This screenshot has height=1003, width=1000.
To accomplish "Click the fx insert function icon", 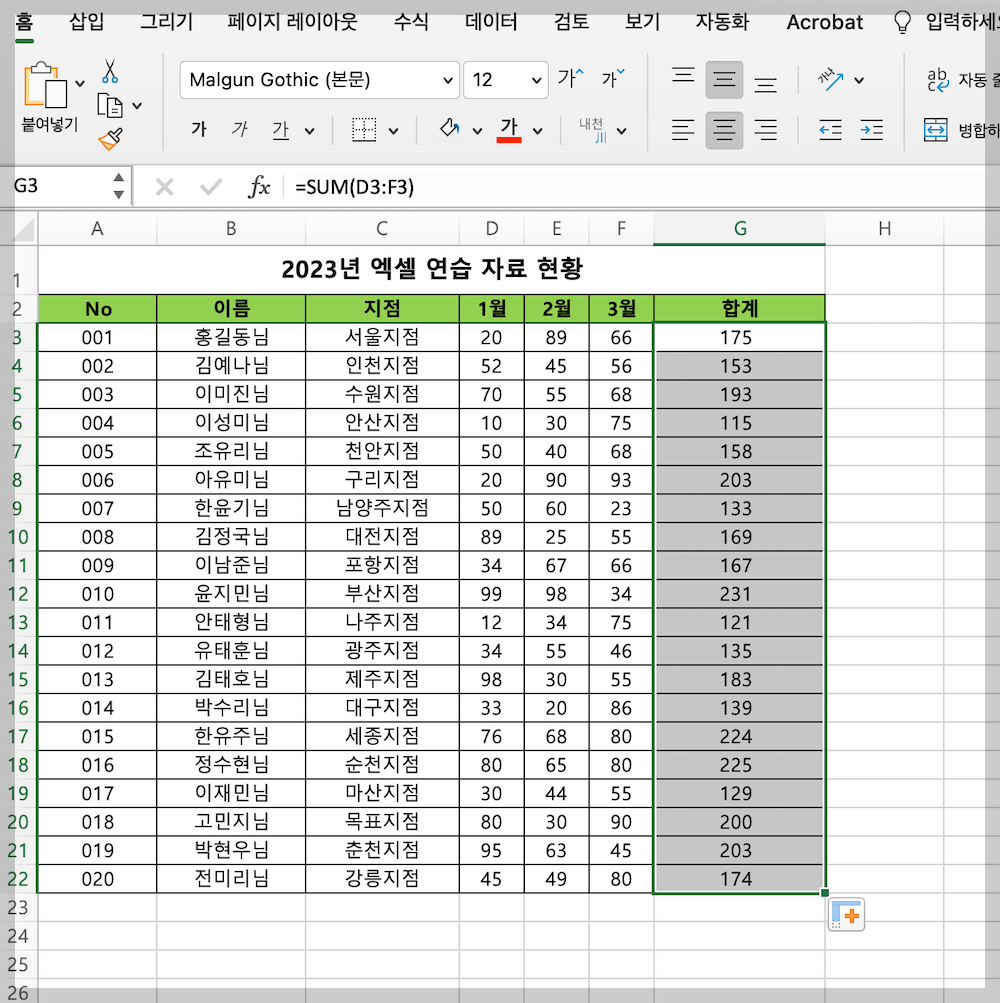I will tap(258, 187).
